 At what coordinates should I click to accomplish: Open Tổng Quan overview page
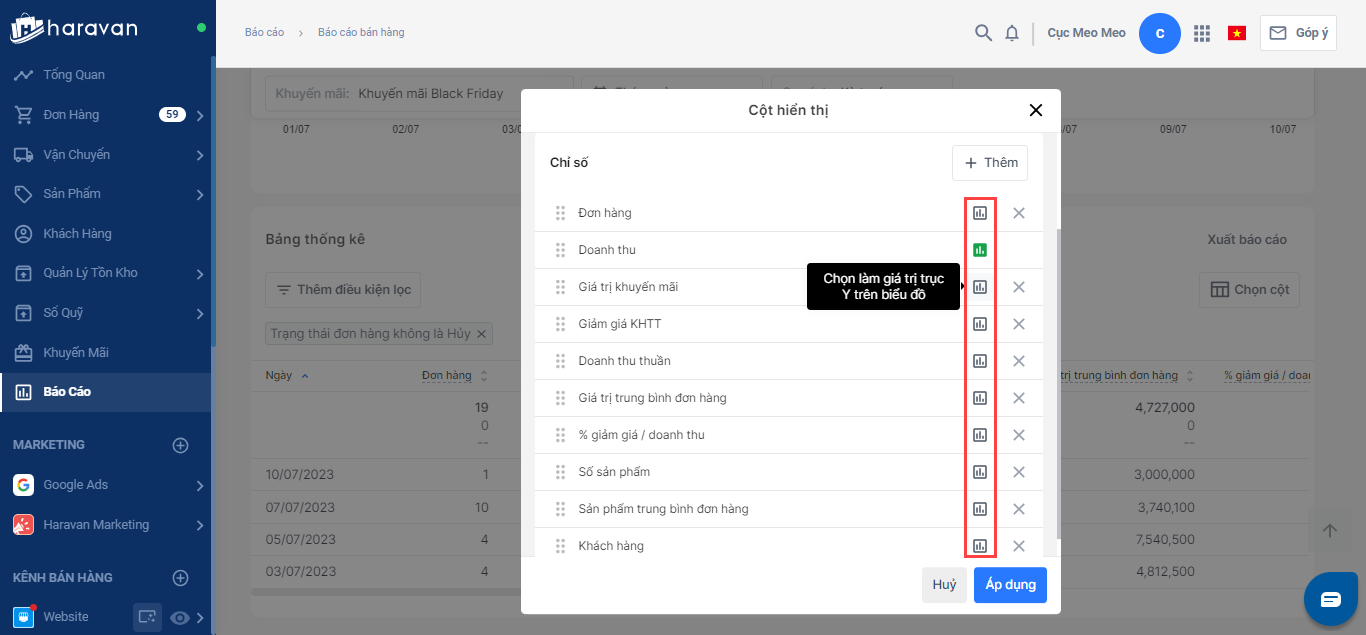73,75
